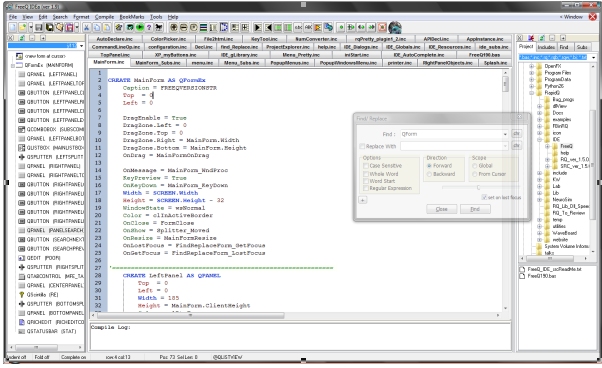Click the red tools icon atop right panel

tap(531, 38)
